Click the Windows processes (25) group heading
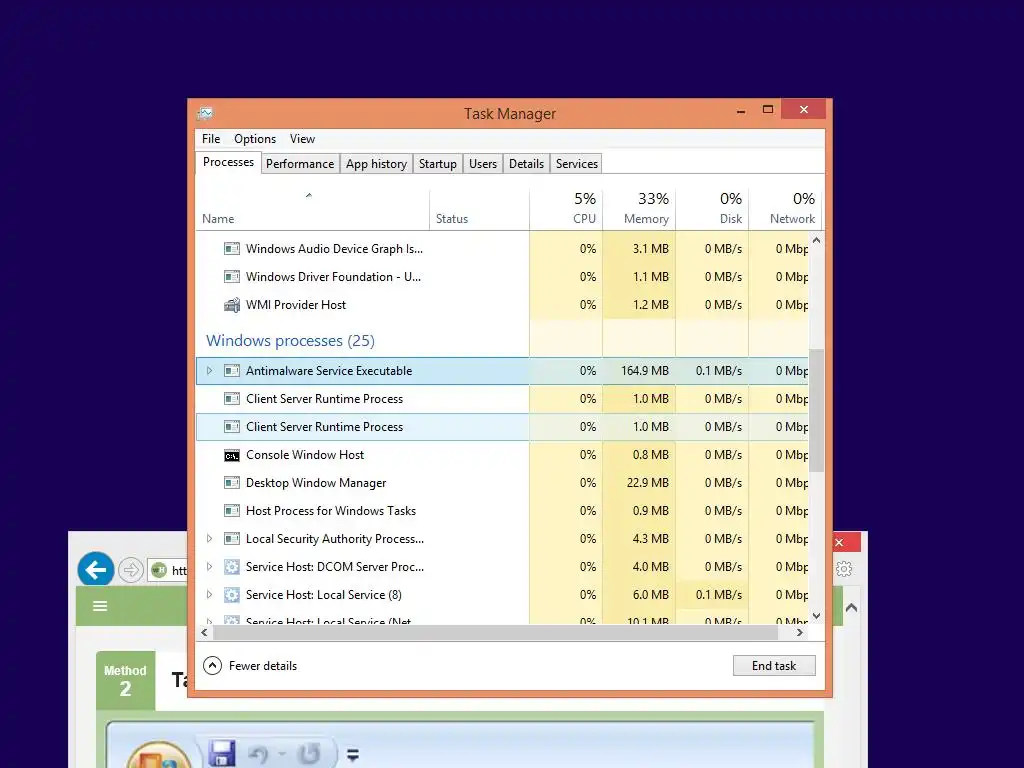This screenshot has height=768, width=1024. click(290, 341)
